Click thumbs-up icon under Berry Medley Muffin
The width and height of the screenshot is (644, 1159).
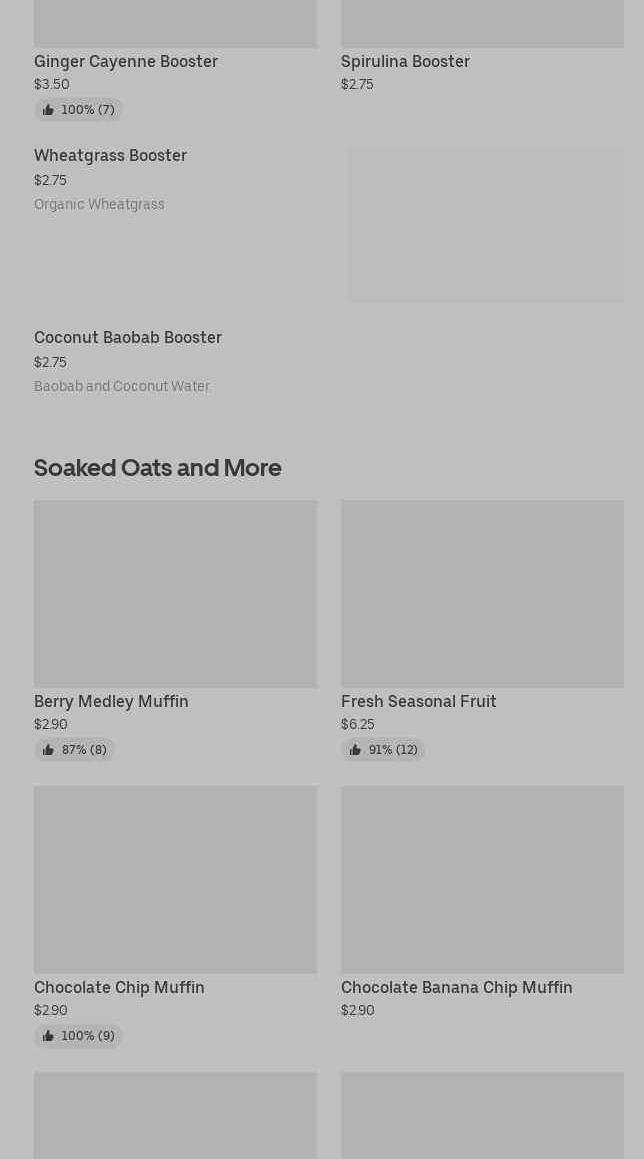(48, 750)
